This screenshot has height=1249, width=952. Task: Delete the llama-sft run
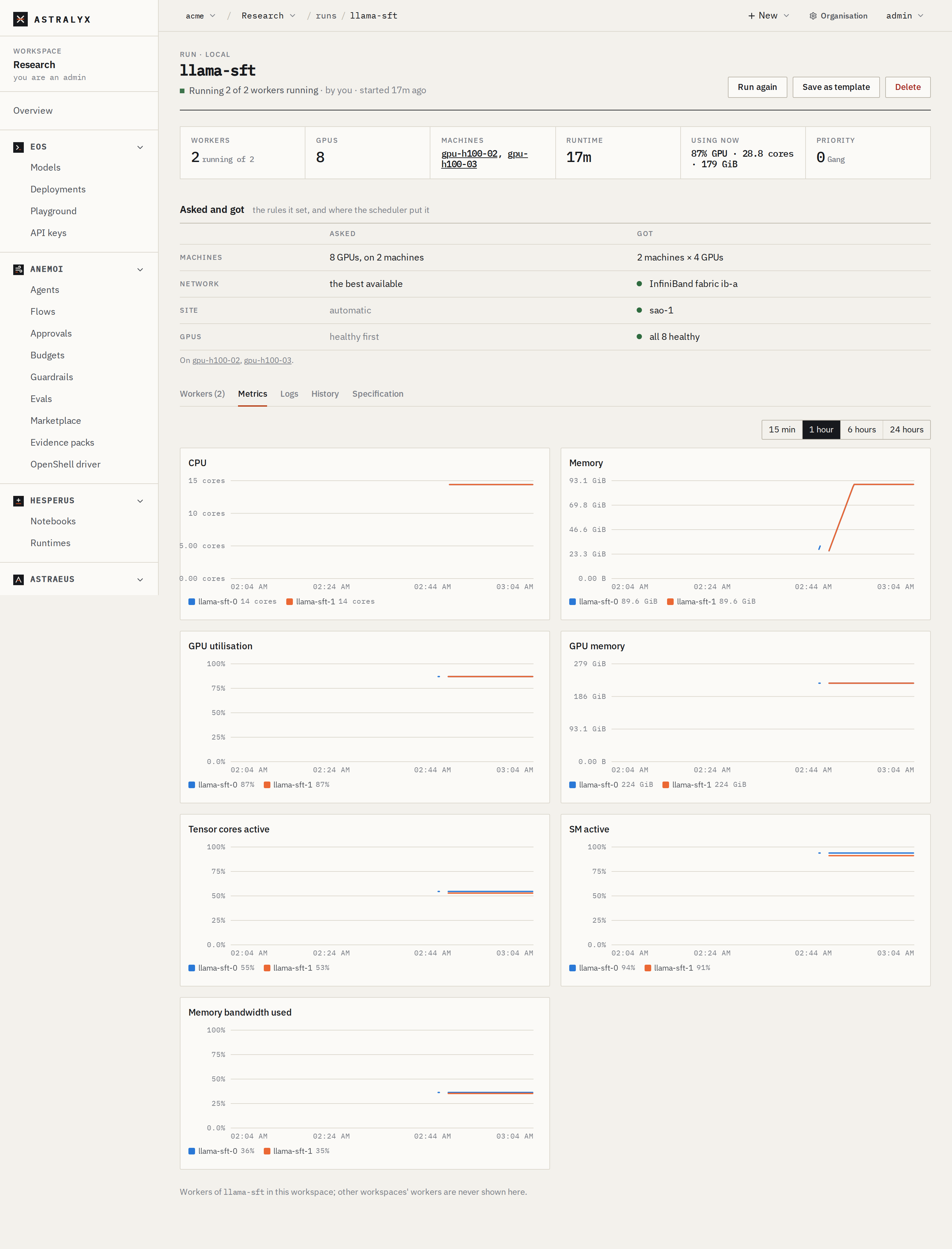907,87
